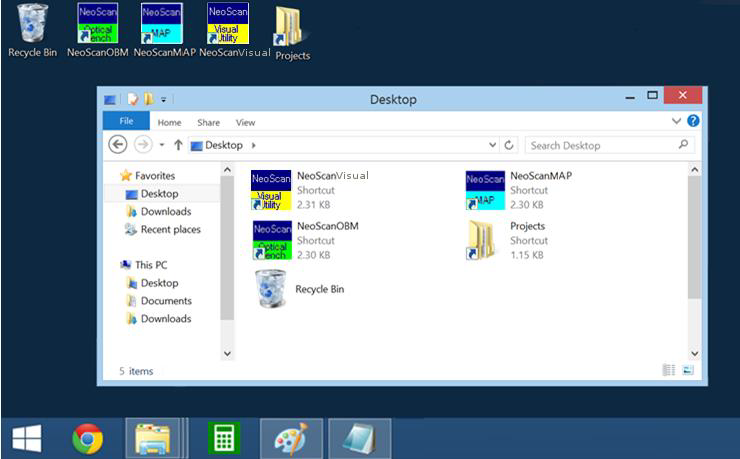Go up one folder level
Image resolution: width=740 pixels, height=459 pixels.
[178, 145]
